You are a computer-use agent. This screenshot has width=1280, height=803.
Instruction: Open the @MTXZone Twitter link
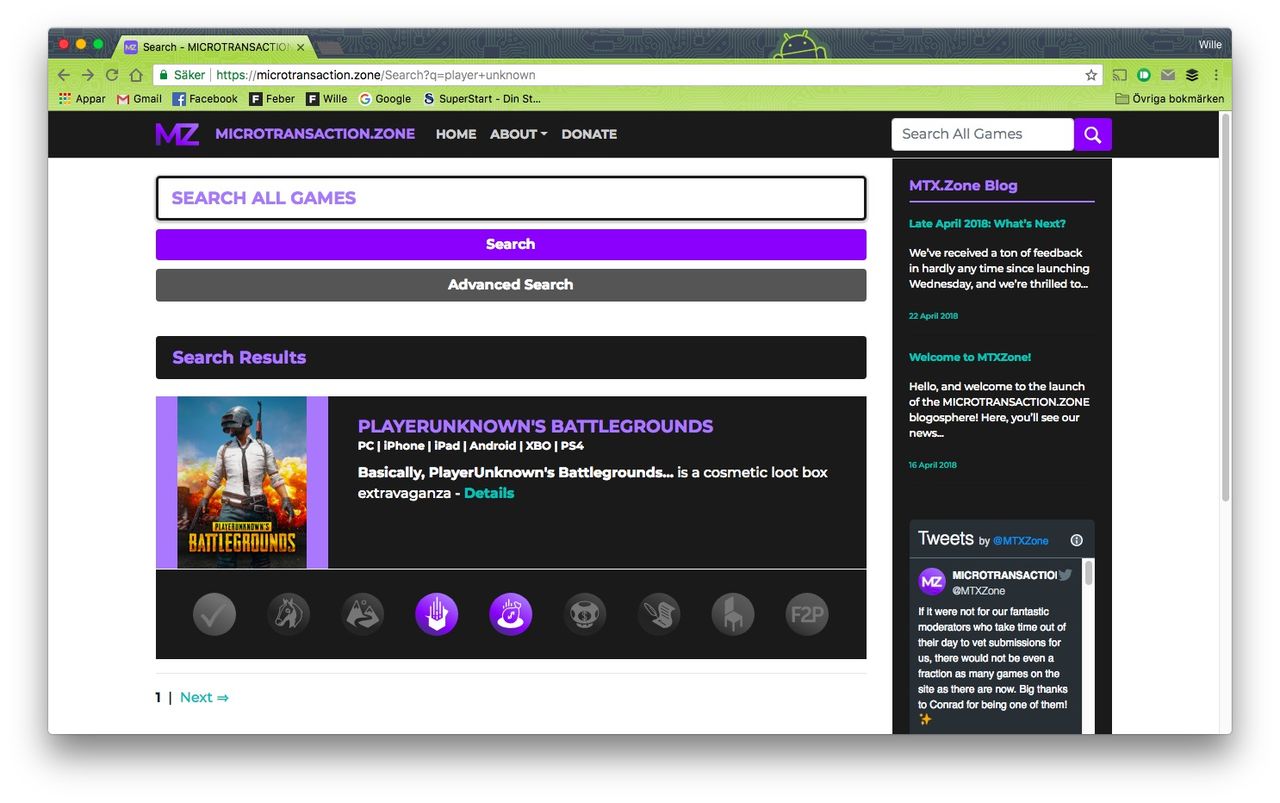(x=1021, y=541)
